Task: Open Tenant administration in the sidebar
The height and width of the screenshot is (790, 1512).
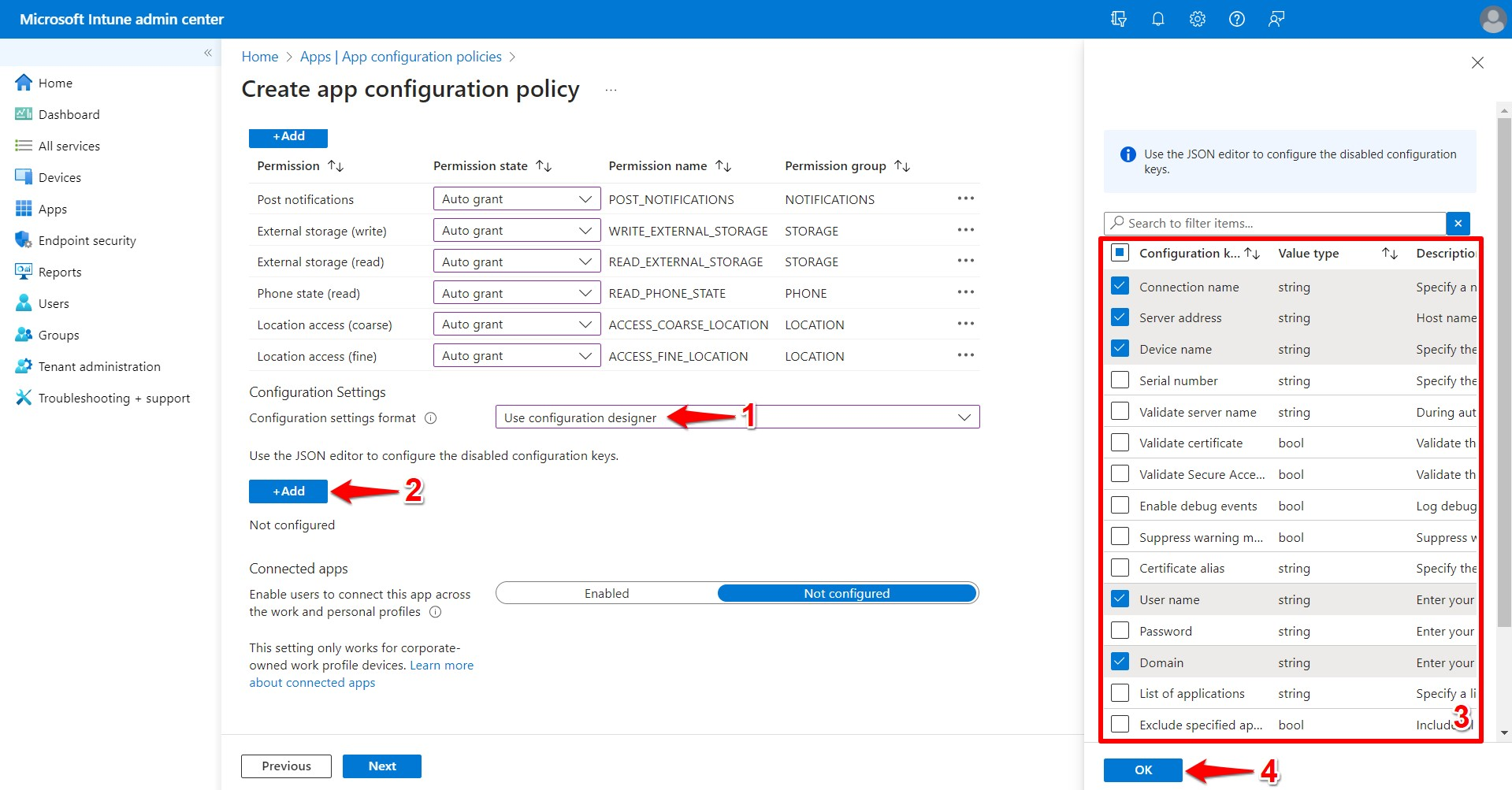Action: click(x=99, y=366)
